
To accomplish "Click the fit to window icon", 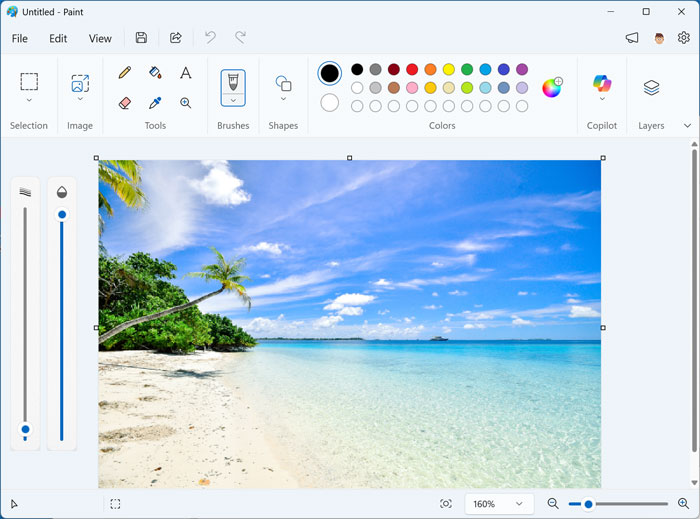I will (446, 504).
